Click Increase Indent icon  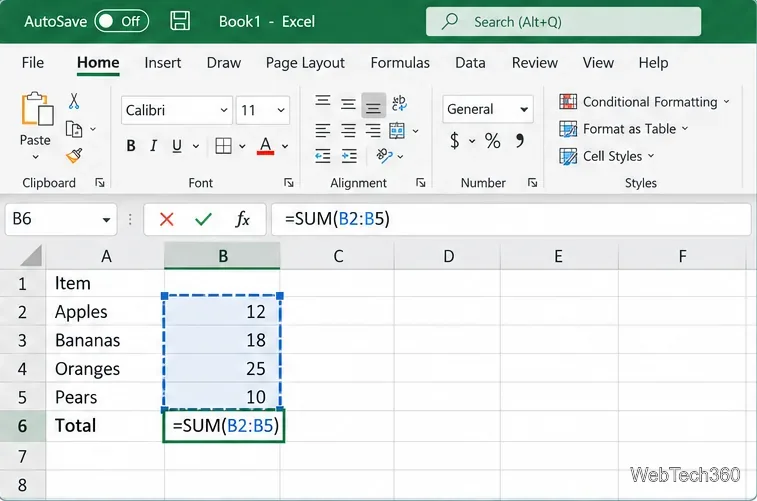point(349,156)
